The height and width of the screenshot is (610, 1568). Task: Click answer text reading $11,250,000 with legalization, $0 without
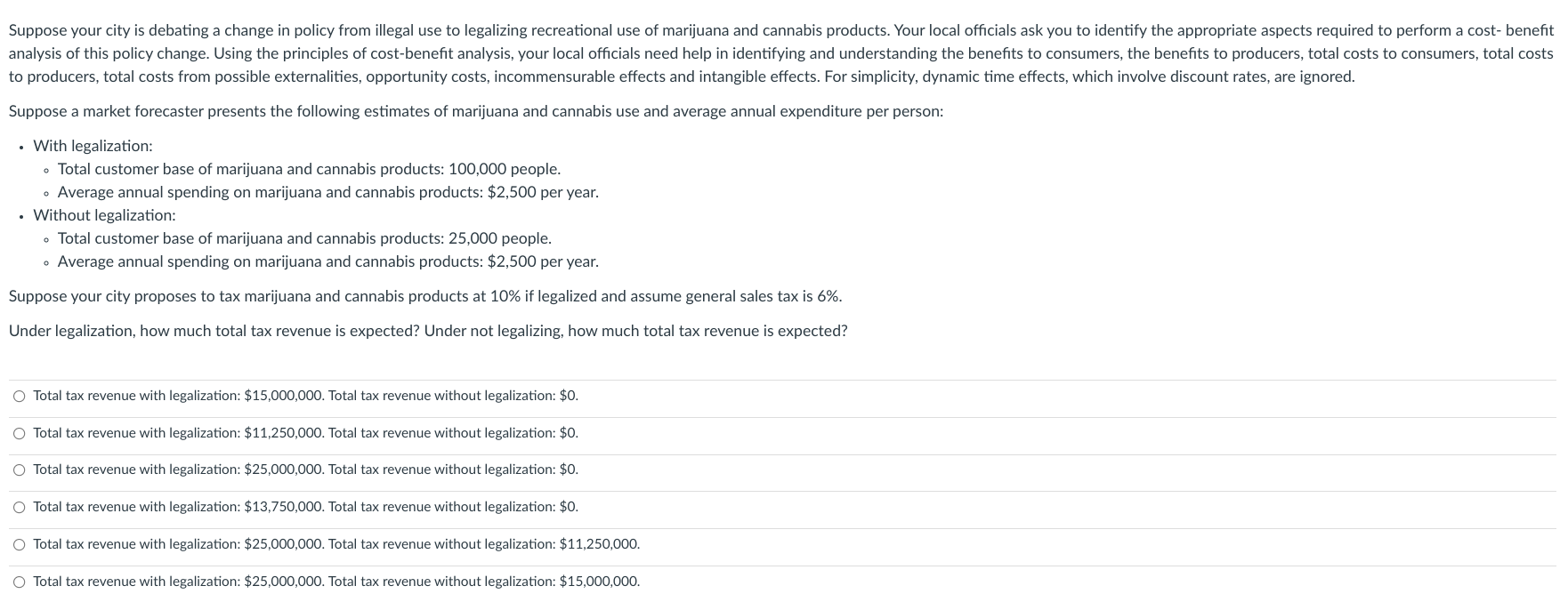coord(305,433)
